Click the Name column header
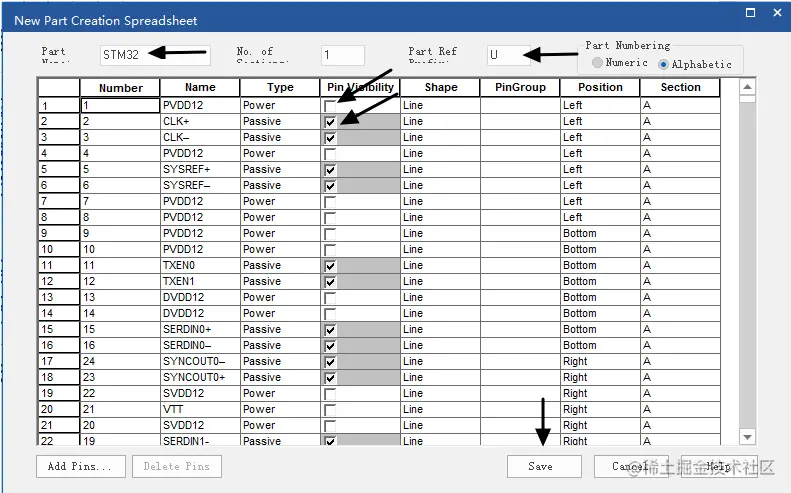Screen dimensions: 791x493 [200, 88]
